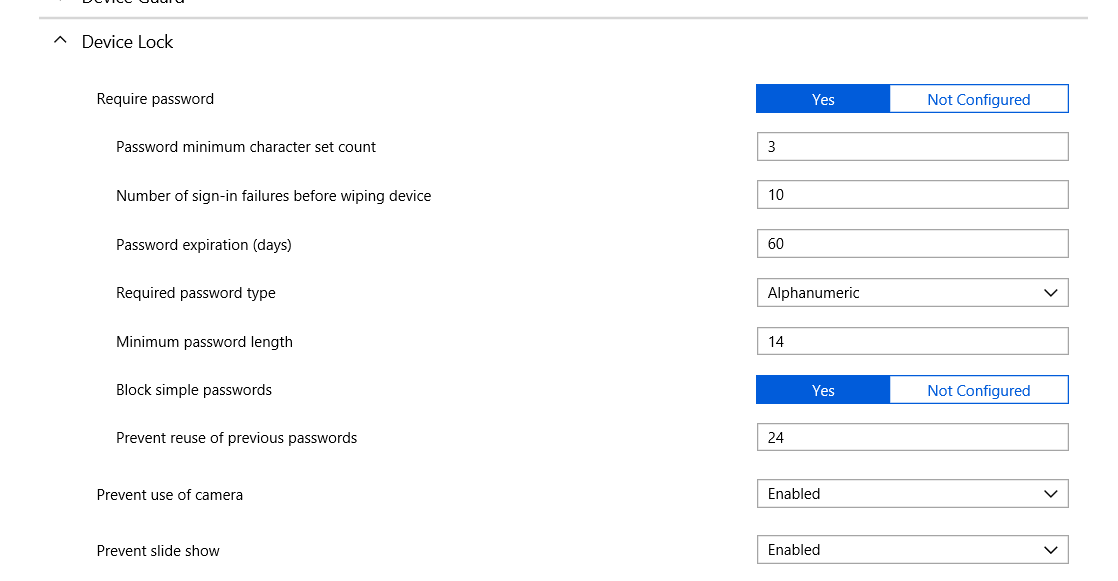
Task: Click the Block simple passwords label
Action: pos(193,389)
